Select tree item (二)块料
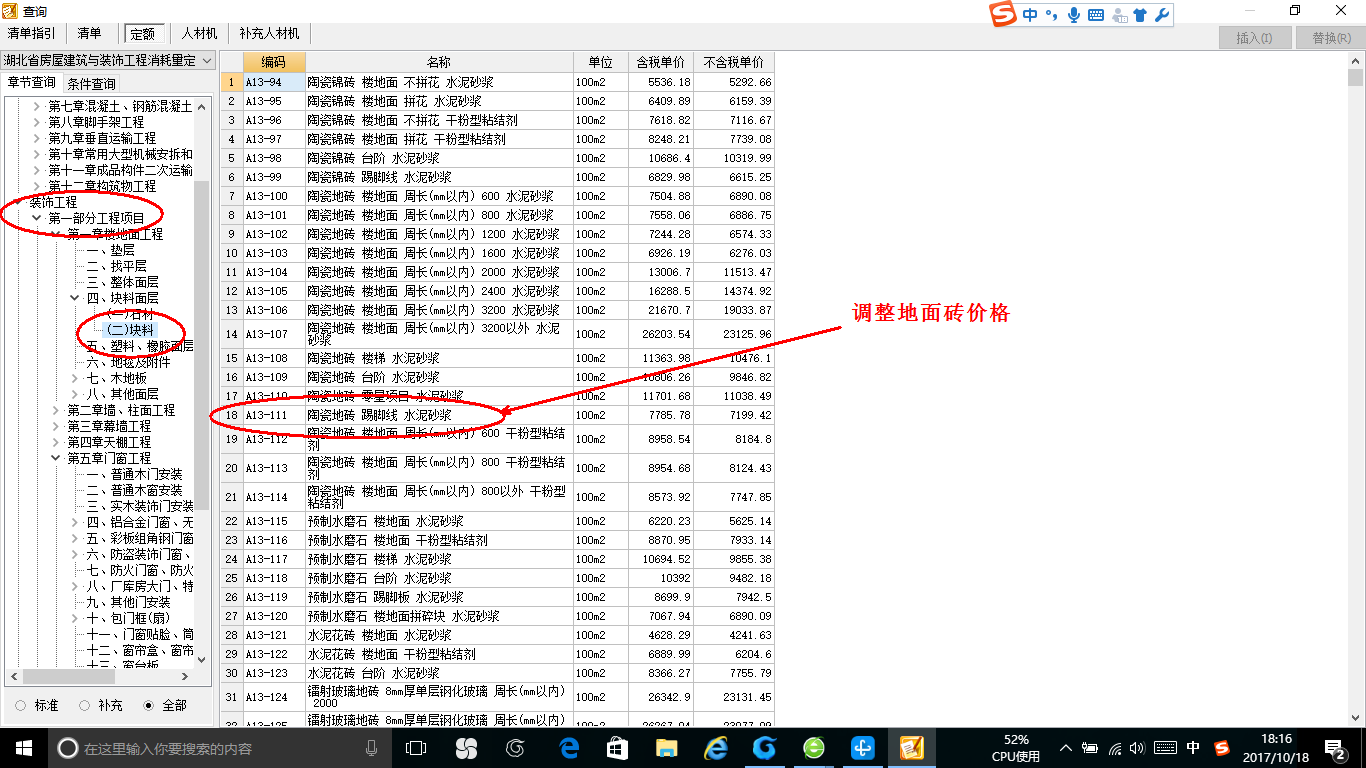Viewport: 1366px width, 768px height. [x=131, y=330]
